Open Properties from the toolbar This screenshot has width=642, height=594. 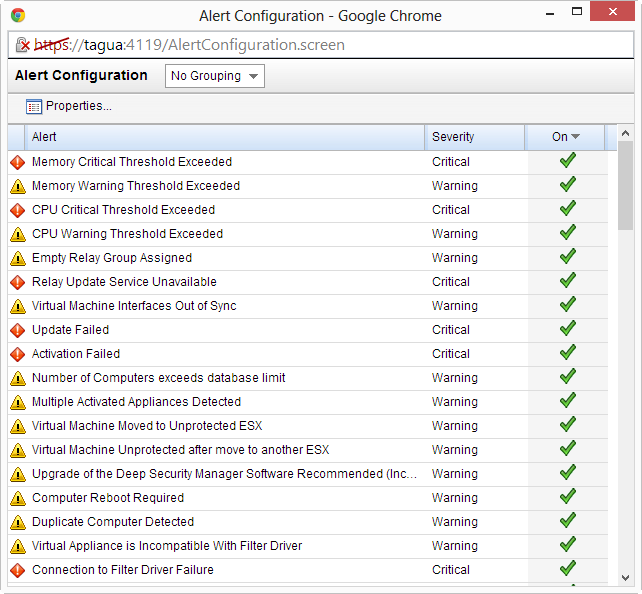click(69, 106)
